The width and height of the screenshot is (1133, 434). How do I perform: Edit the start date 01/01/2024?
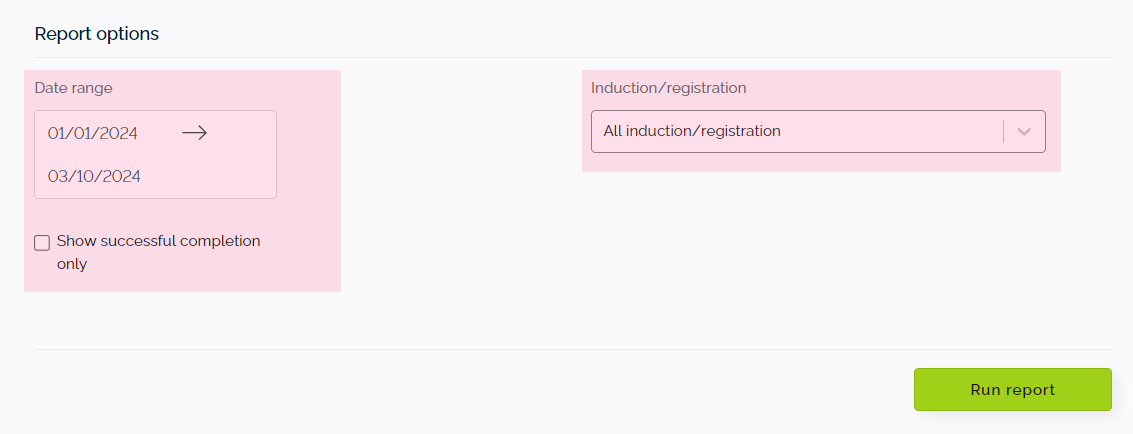click(x=92, y=134)
